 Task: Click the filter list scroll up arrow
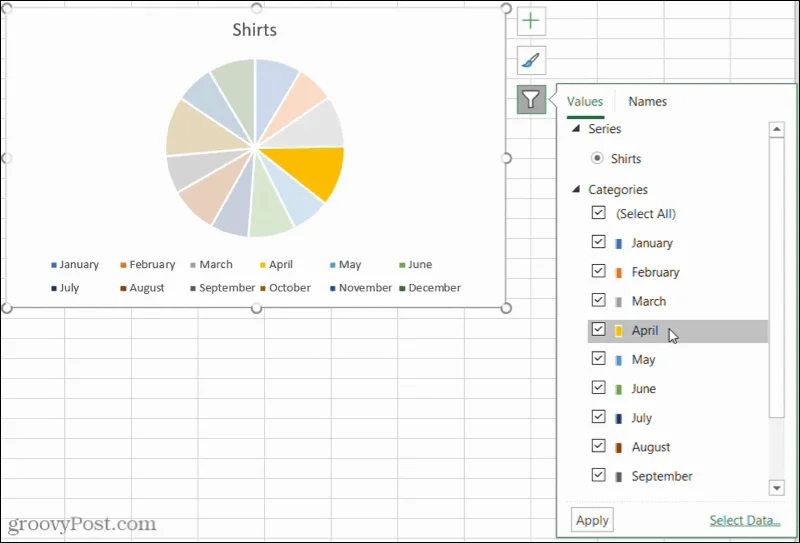777,130
